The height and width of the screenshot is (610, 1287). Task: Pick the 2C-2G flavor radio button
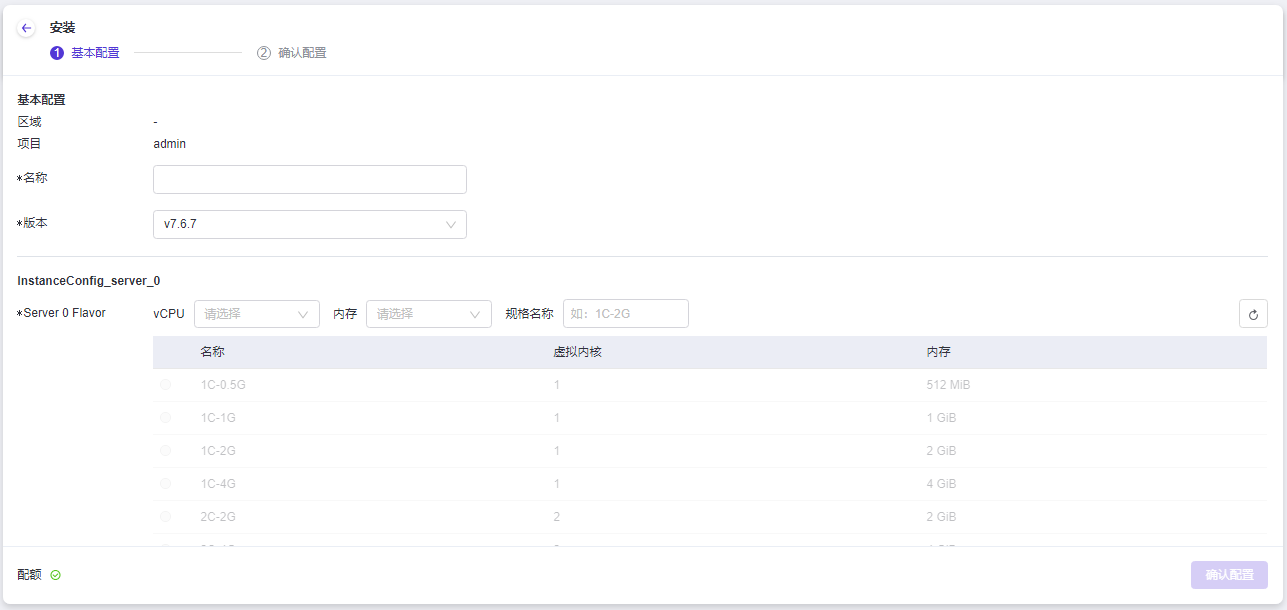(165, 517)
